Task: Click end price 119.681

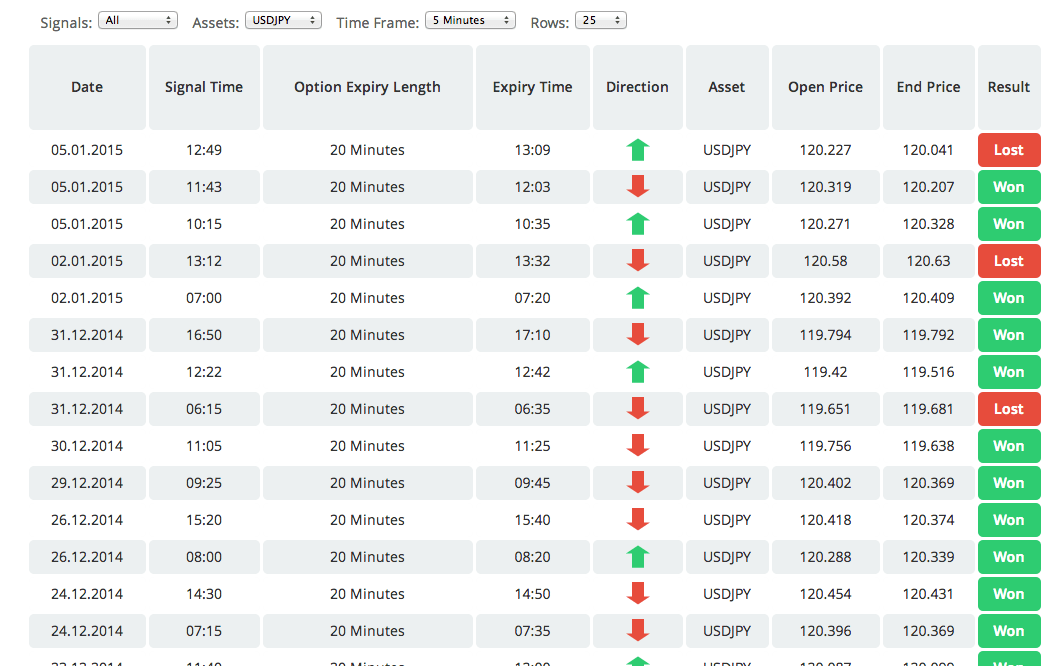Action: click(929, 409)
